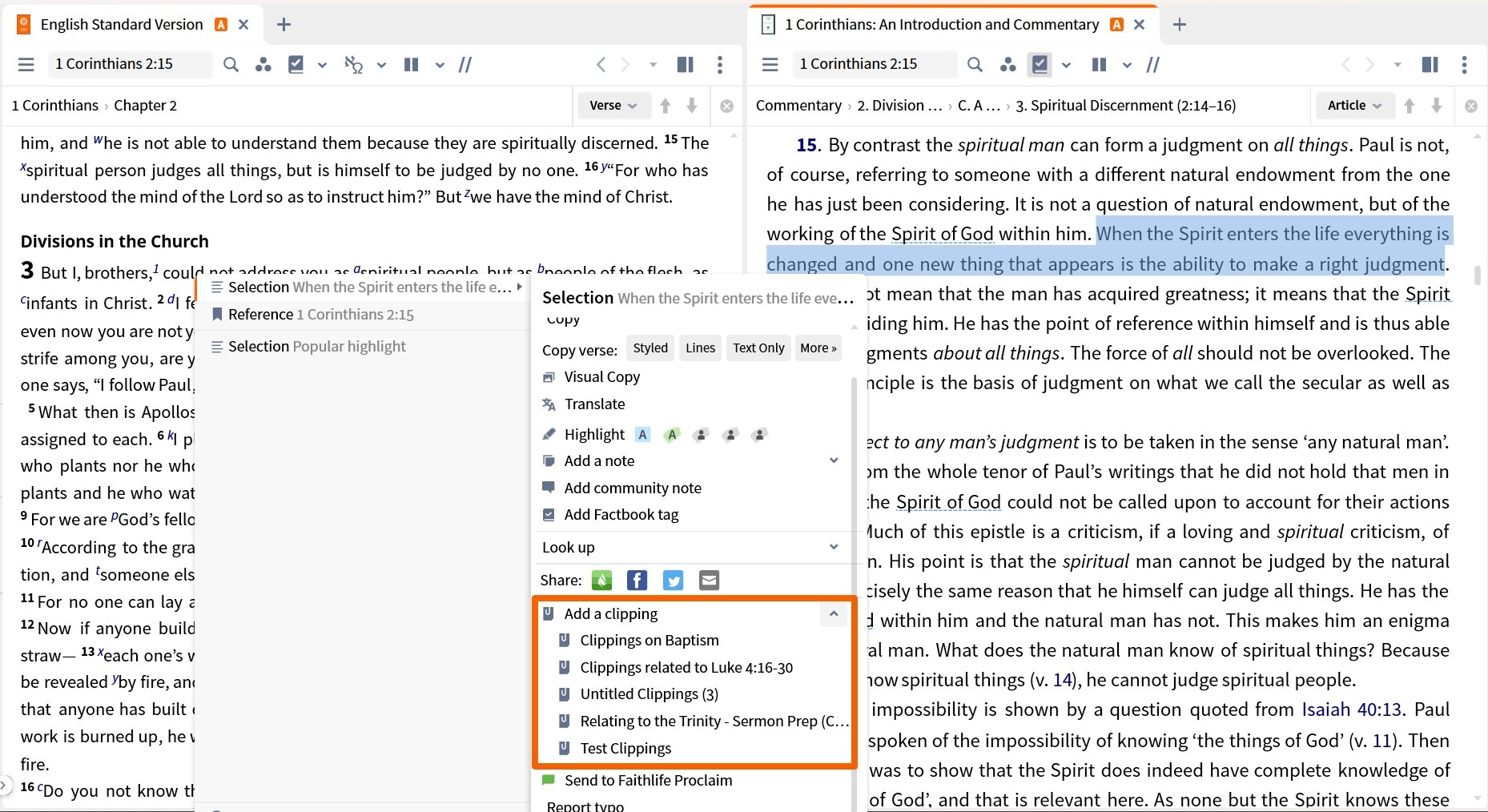Toggle visual filters in the ESV panel

click(x=296, y=65)
